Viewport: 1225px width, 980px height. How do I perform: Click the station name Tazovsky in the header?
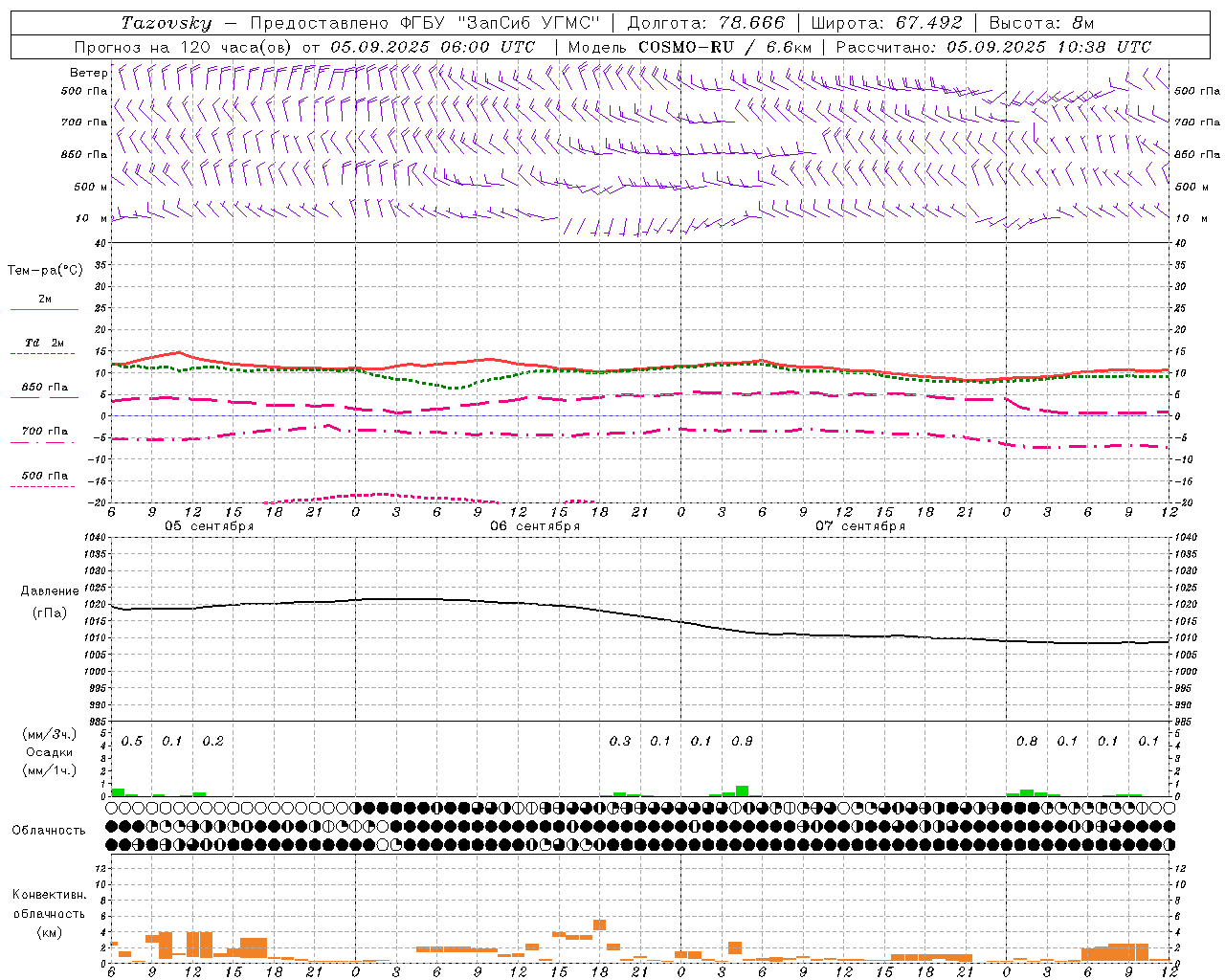(x=167, y=23)
